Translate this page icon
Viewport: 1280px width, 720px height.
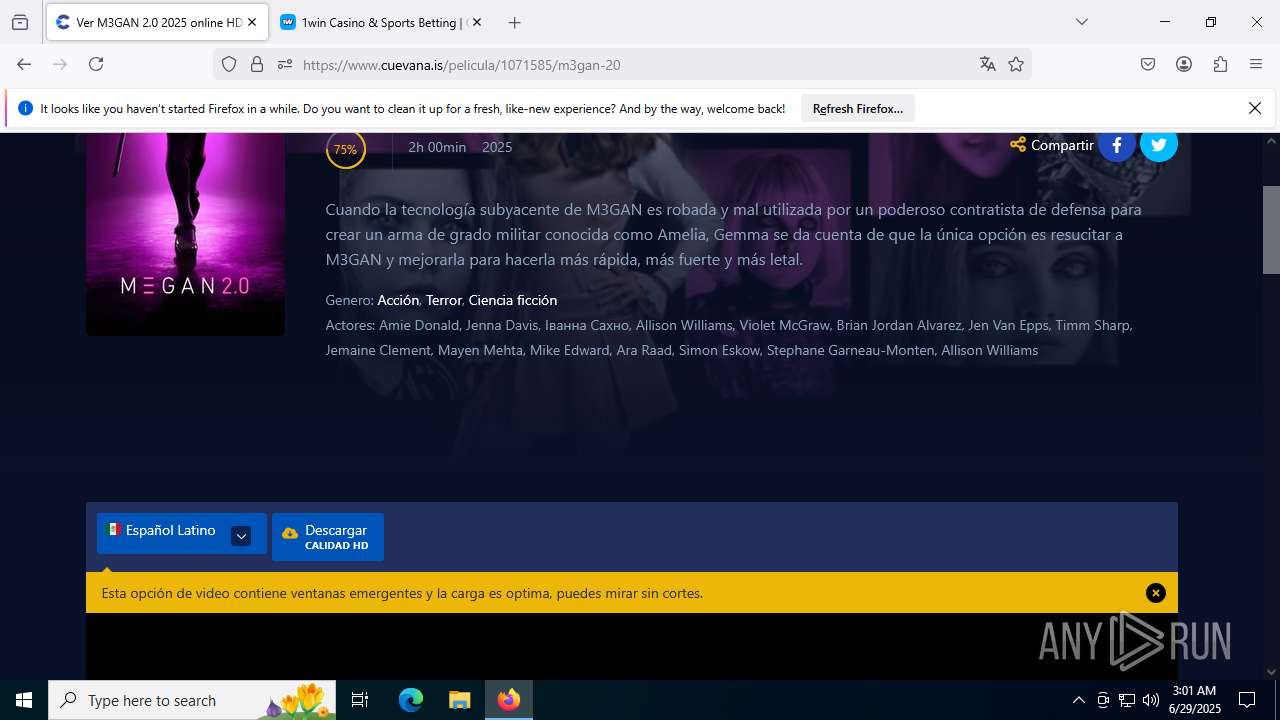[988, 64]
